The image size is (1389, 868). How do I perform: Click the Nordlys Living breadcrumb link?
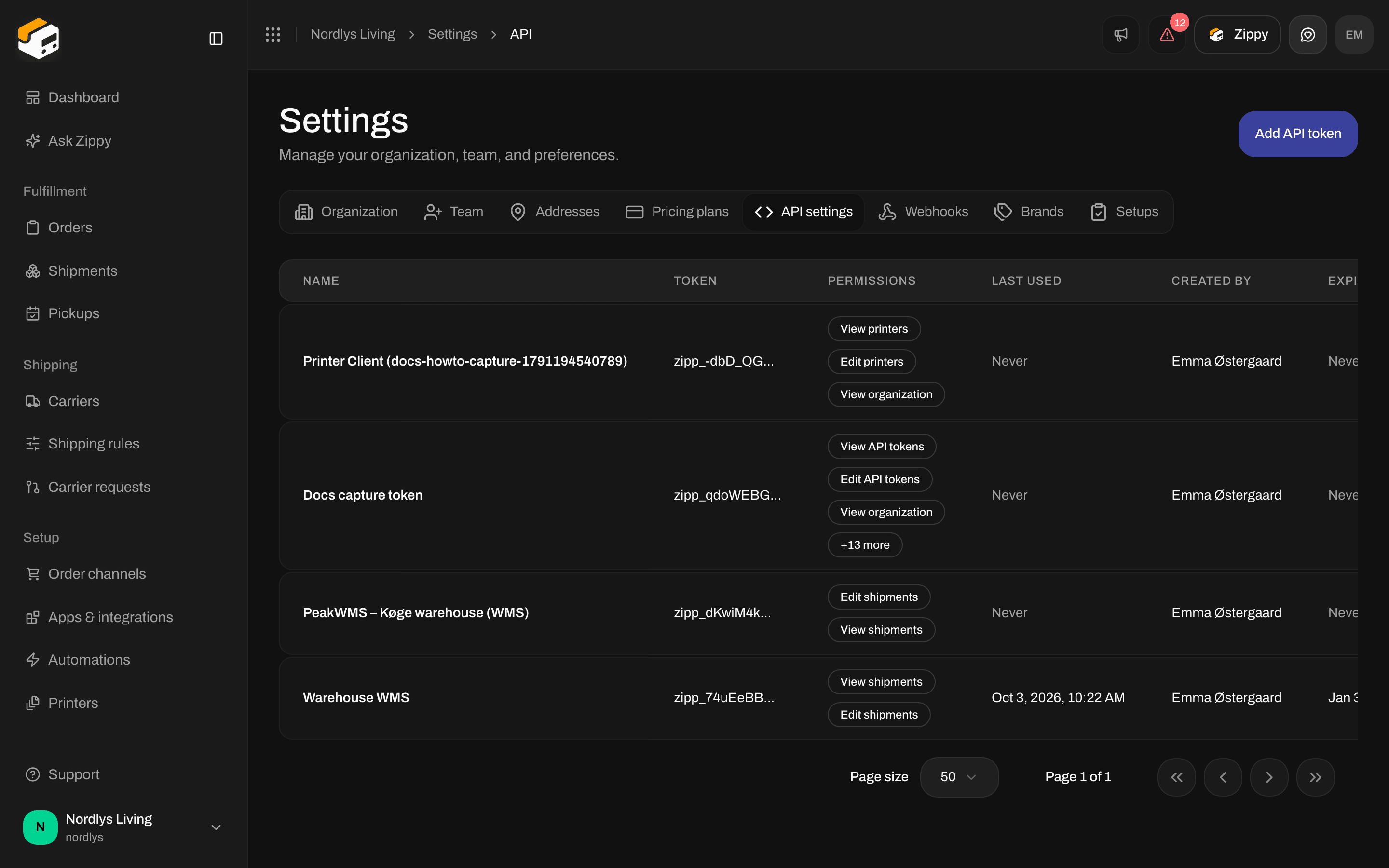coord(353,34)
